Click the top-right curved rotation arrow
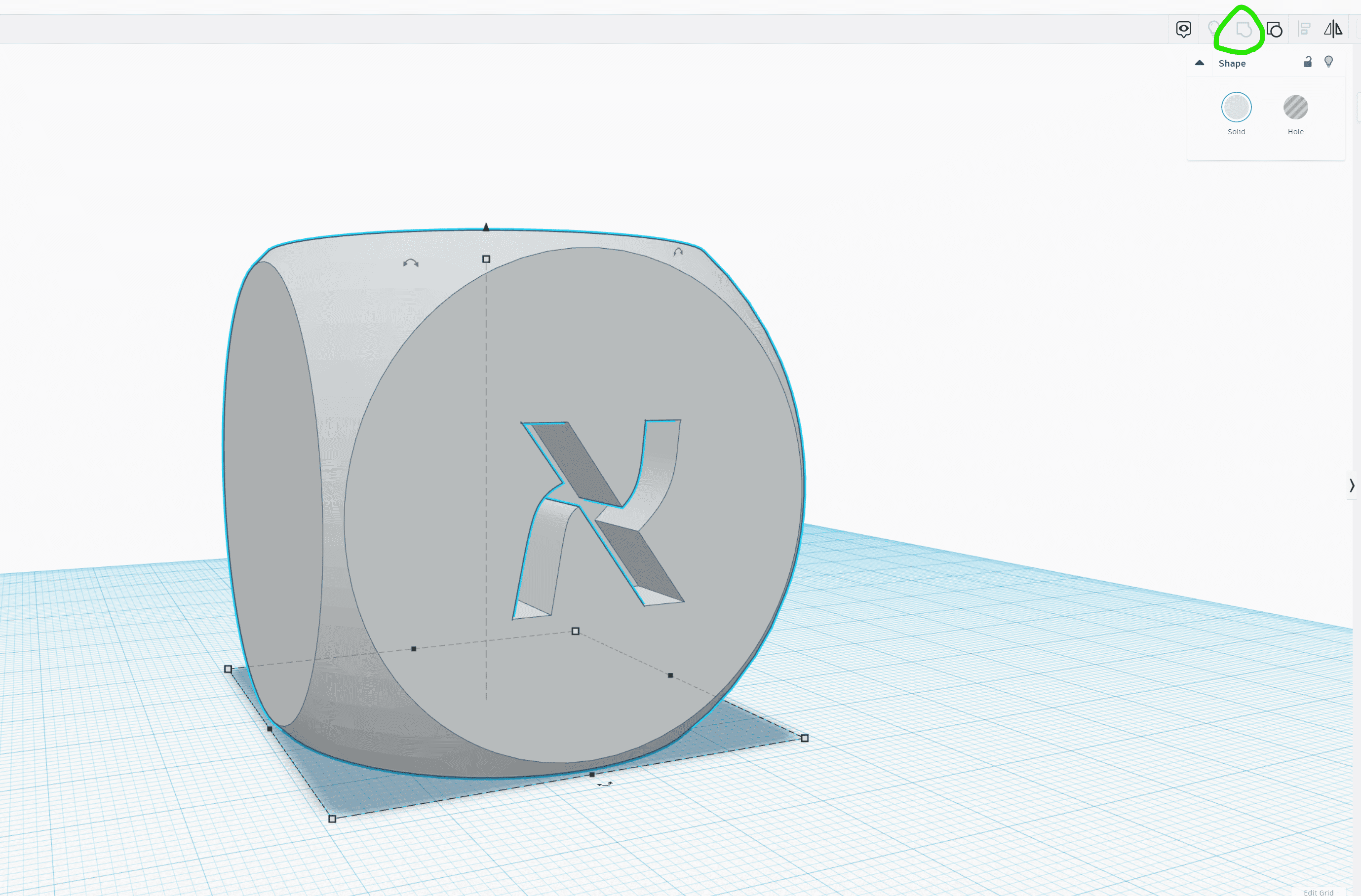1361x896 pixels. (x=678, y=252)
